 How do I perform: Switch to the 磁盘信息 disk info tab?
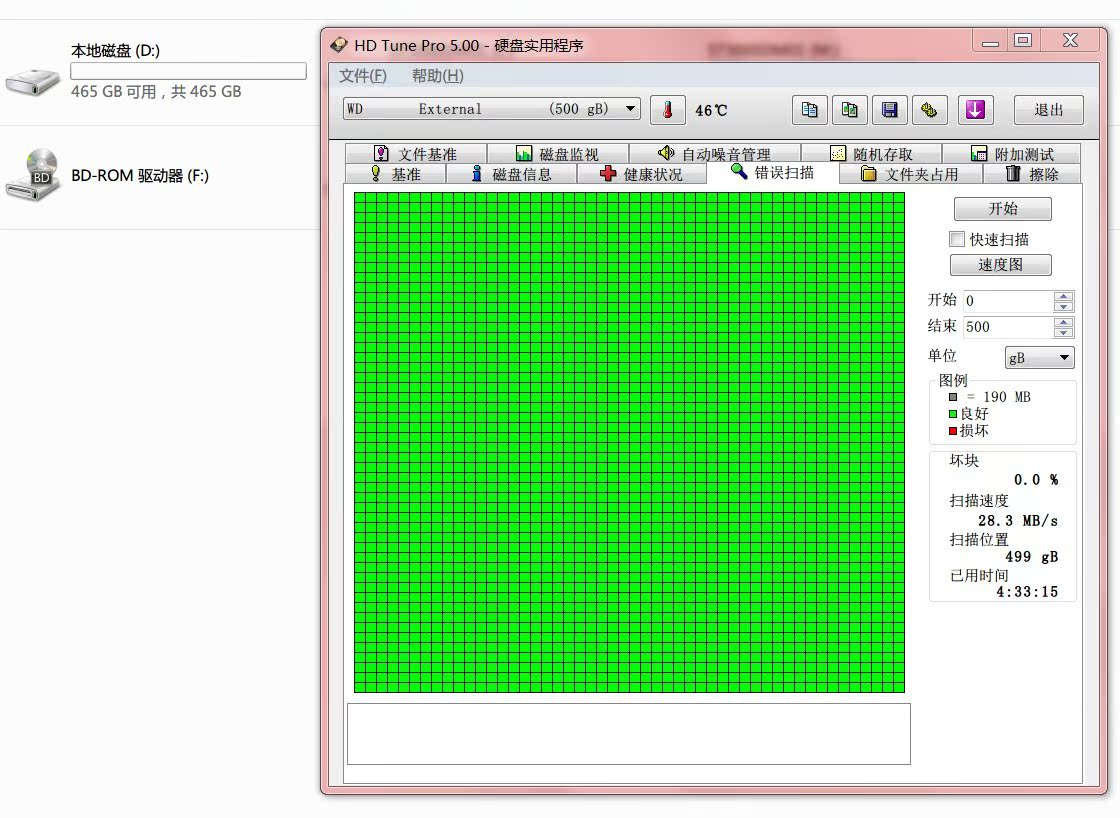510,175
